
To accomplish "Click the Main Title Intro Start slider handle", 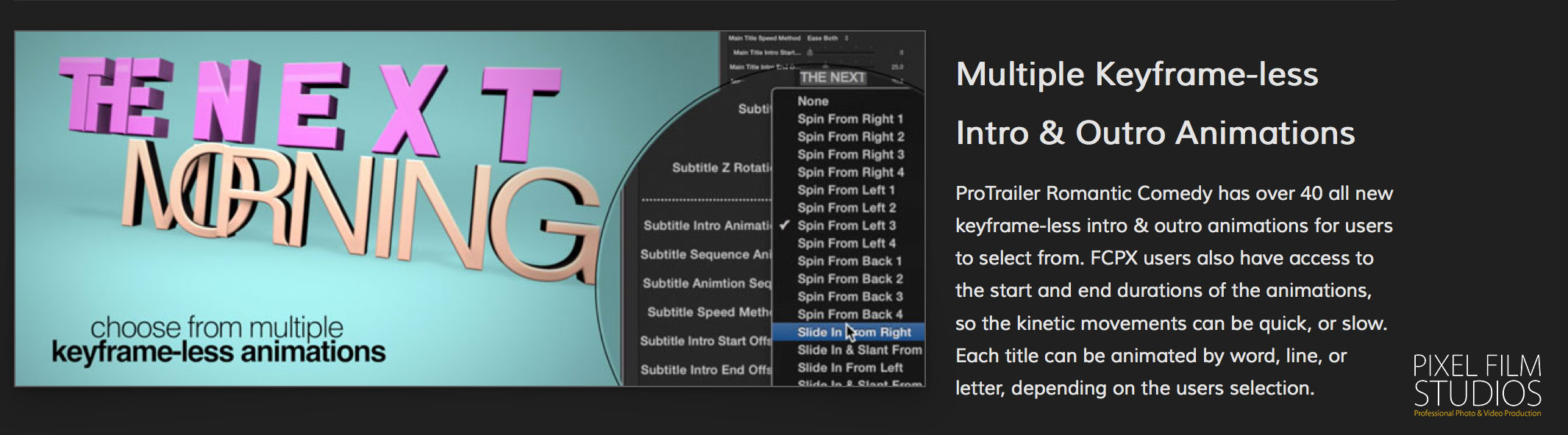I will [810, 52].
